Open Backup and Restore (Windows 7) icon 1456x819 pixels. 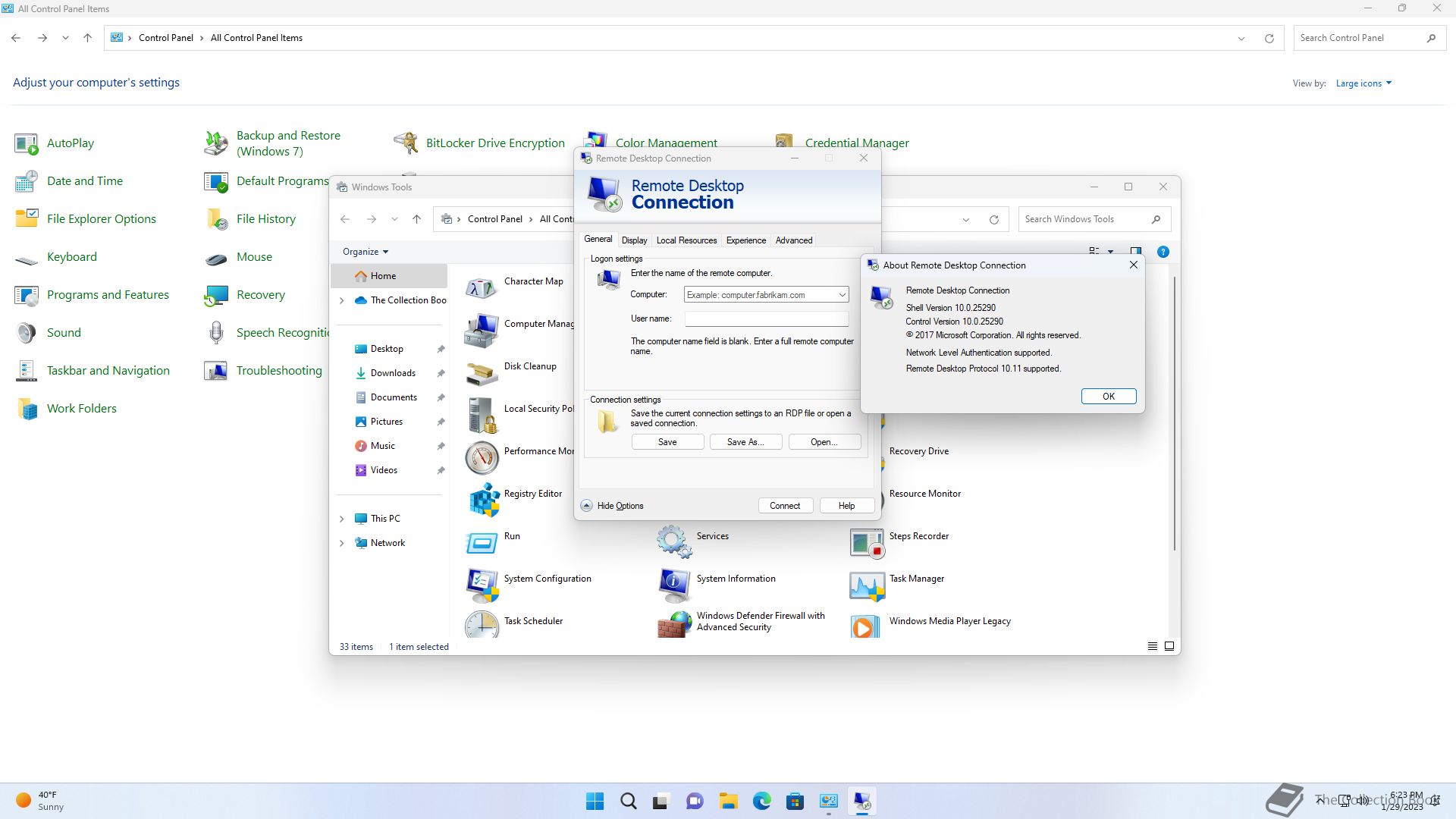[216, 143]
